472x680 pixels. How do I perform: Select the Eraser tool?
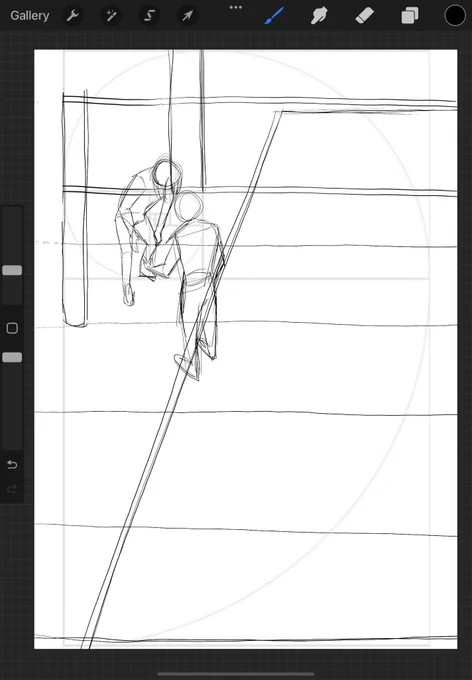coord(364,16)
